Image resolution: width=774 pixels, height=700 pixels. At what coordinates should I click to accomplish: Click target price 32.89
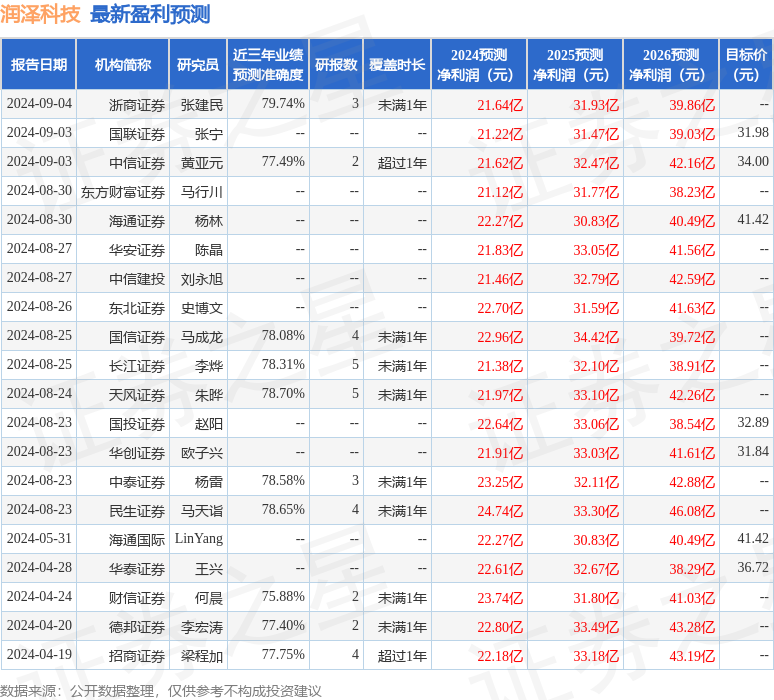click(x=753, y=423)
